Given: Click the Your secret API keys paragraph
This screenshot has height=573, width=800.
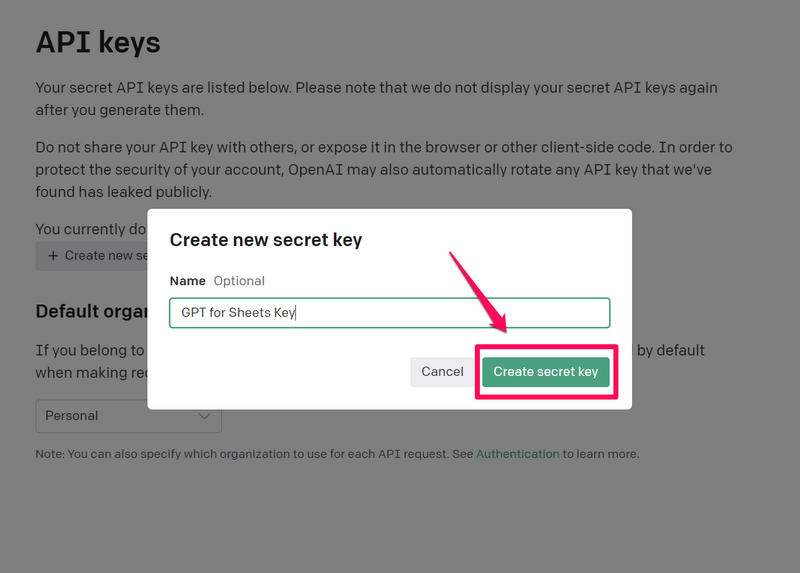Looking at the screenshot, I should (x=376, y=98).
